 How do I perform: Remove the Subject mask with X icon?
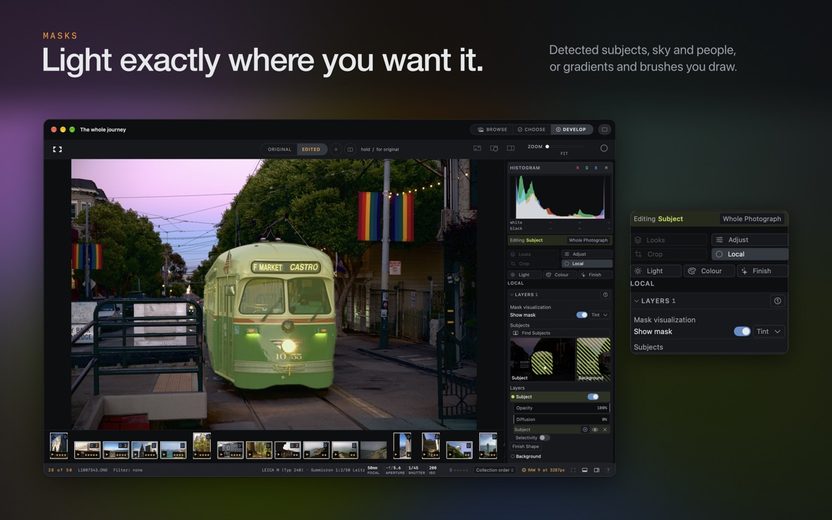point(604,429)
